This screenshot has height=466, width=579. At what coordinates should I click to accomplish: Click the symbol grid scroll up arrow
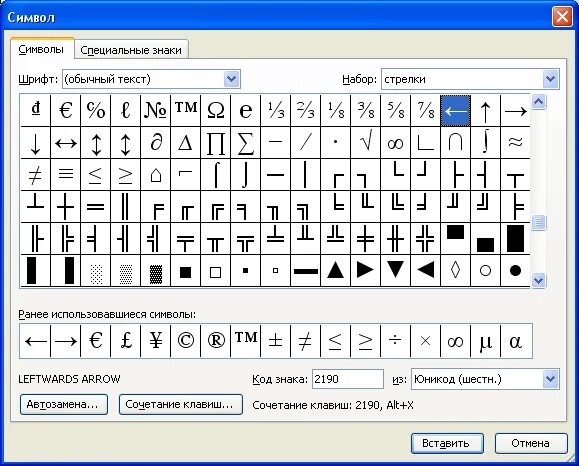tap(538, 102)
